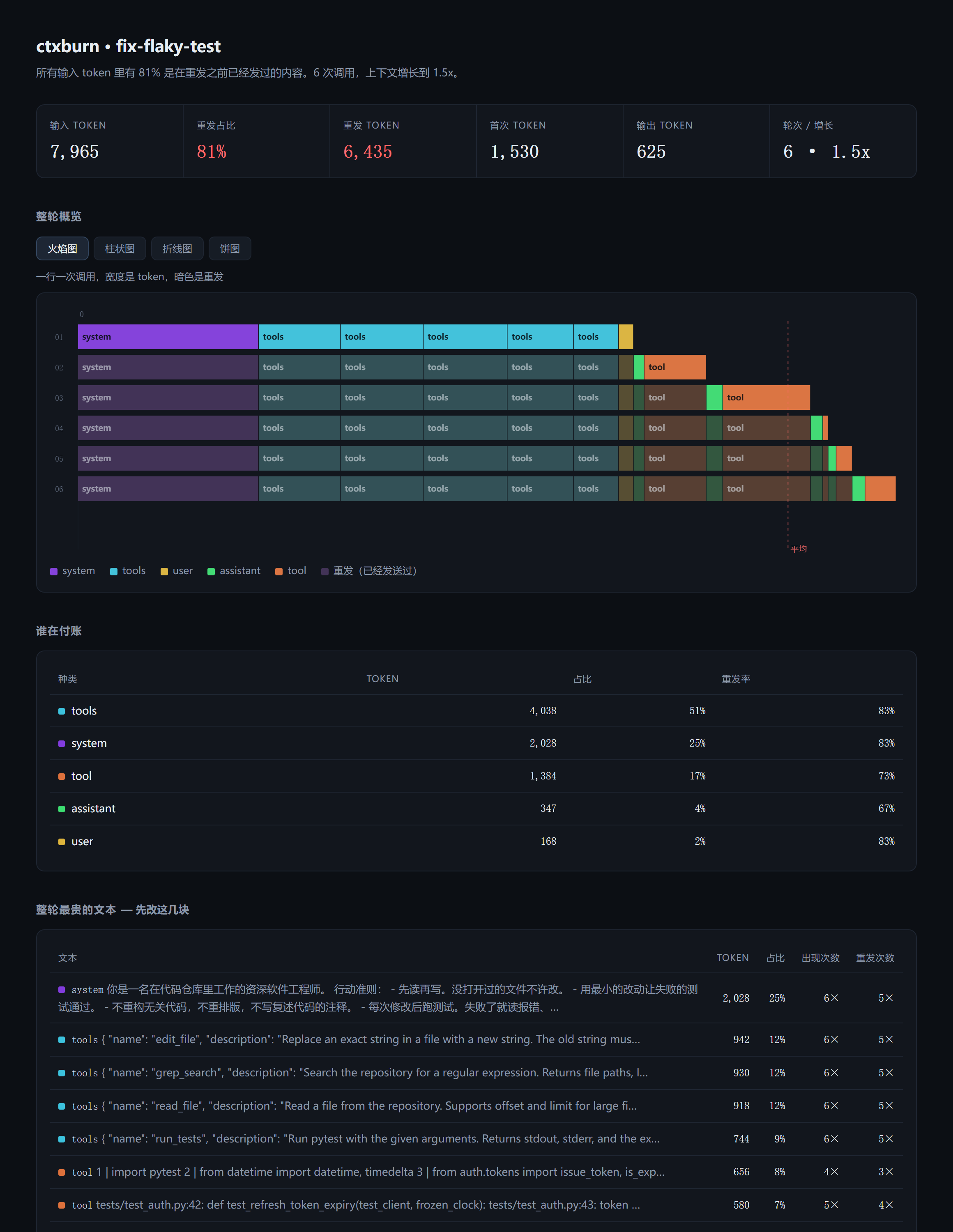Image resolution: width=953 pixels, height=1232 pixels.
Task: Click the 重发次数 column header
Action: 875,958
